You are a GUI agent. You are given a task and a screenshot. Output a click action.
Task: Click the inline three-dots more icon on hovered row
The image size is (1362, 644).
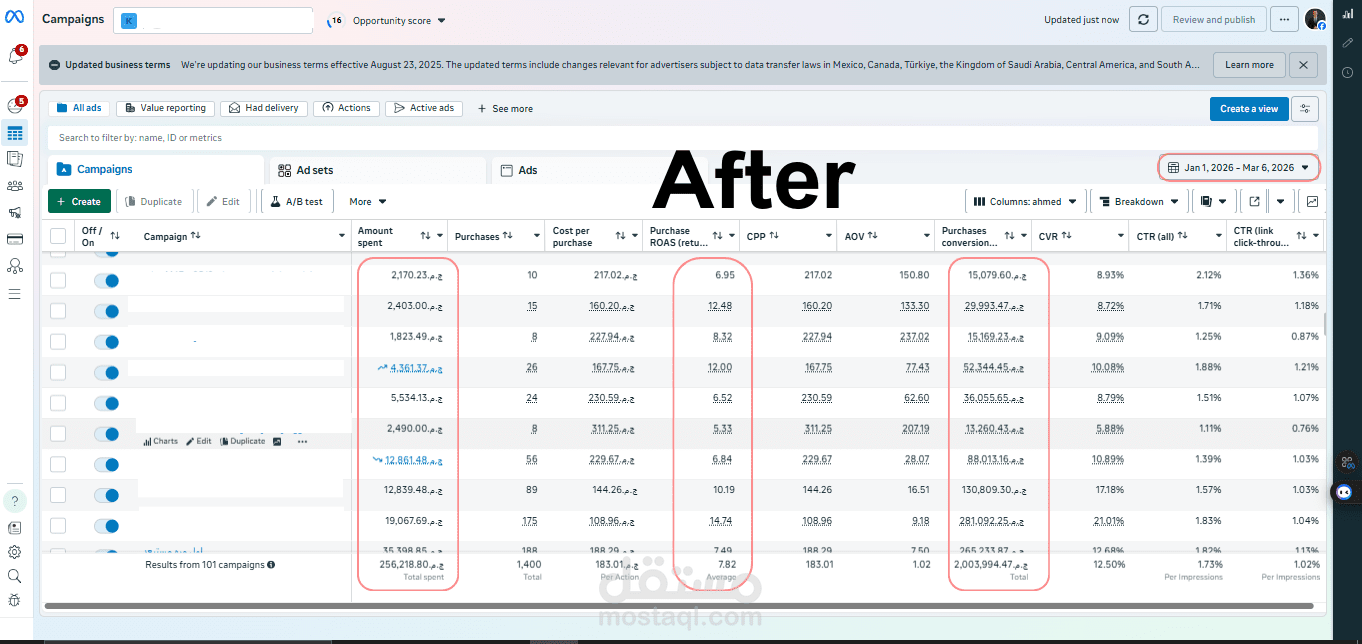pyautogui.click(x=302, y=441)
